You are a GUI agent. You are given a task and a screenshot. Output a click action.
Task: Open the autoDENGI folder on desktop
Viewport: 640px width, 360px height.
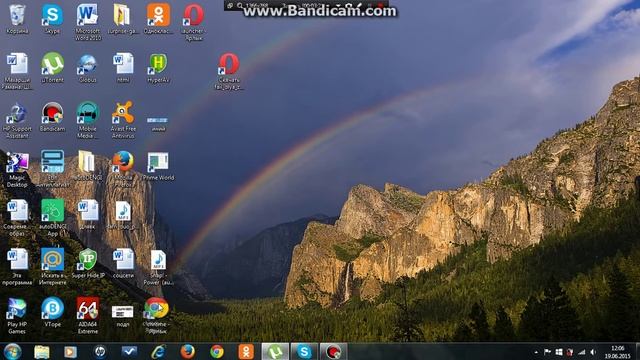(87, 162)
